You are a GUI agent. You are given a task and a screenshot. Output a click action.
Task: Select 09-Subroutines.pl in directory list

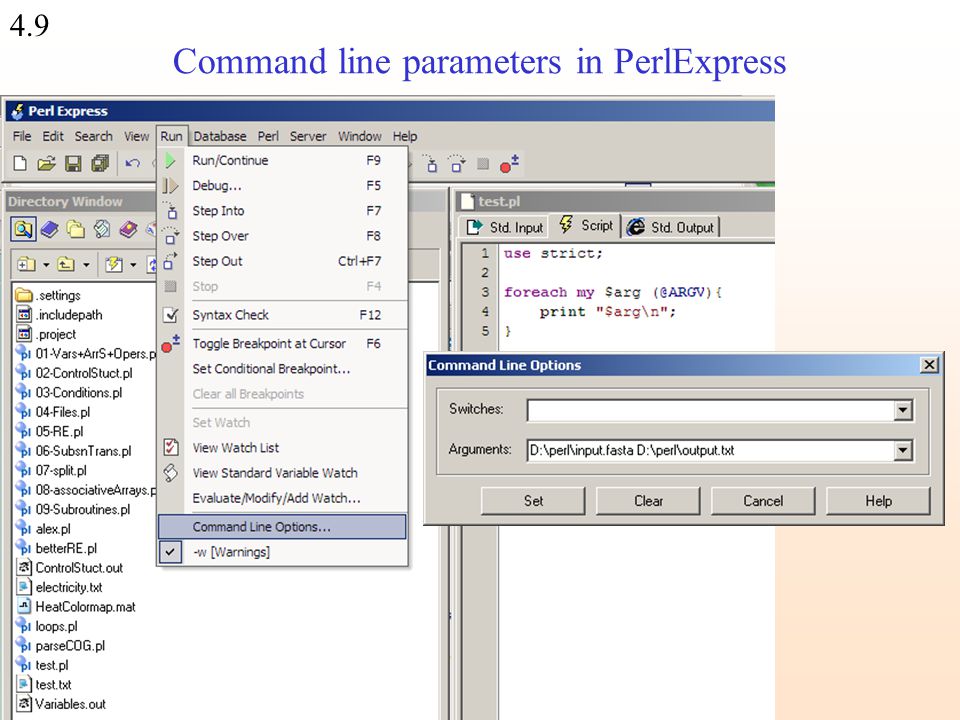pyautogui.click(x=73, y=509)
